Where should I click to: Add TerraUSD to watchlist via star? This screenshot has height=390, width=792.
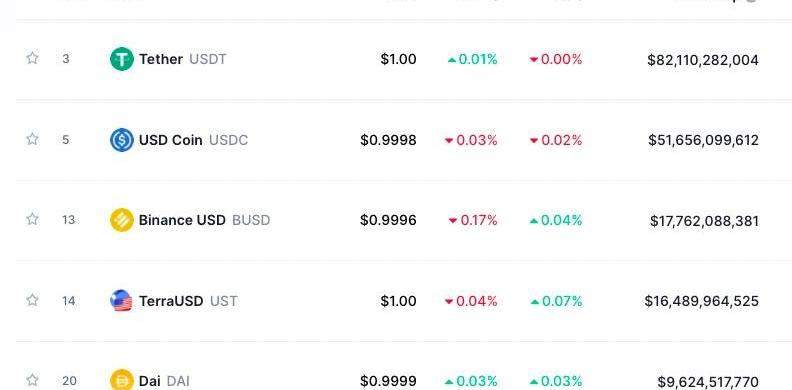(32, 300)
